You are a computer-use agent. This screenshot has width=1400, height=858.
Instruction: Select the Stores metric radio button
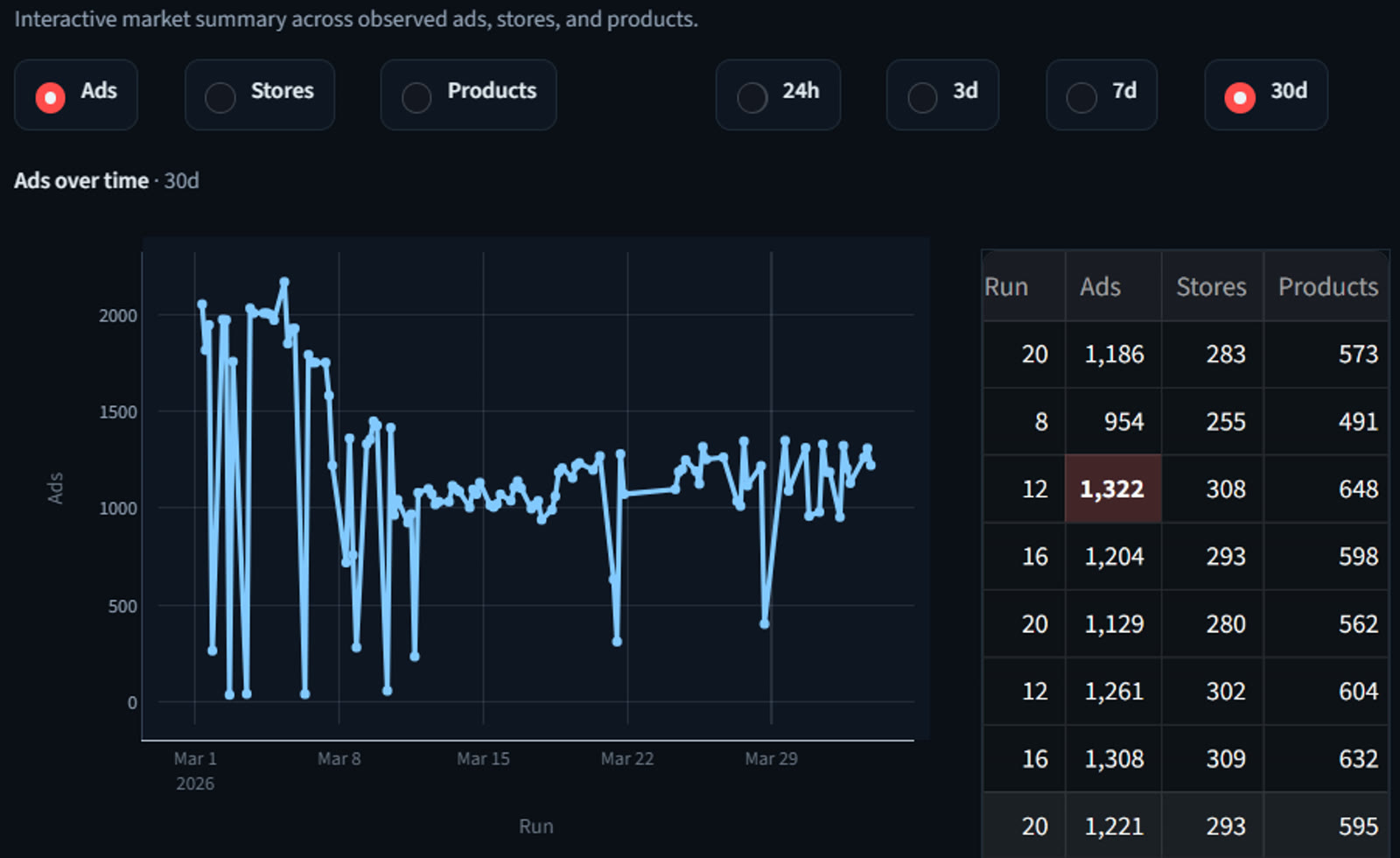point(259,95)
